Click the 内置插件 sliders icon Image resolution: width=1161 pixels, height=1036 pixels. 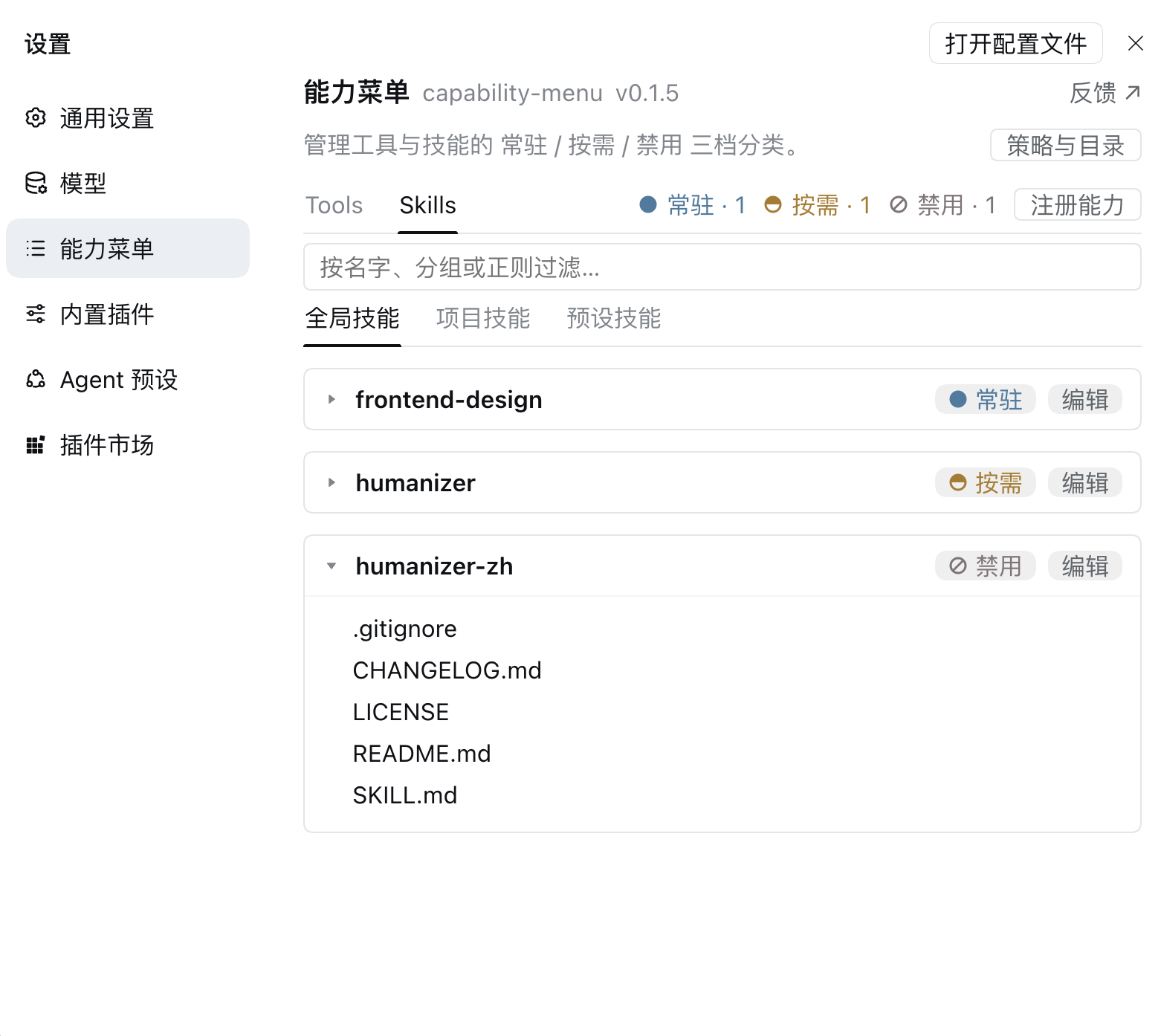(36, 314)
